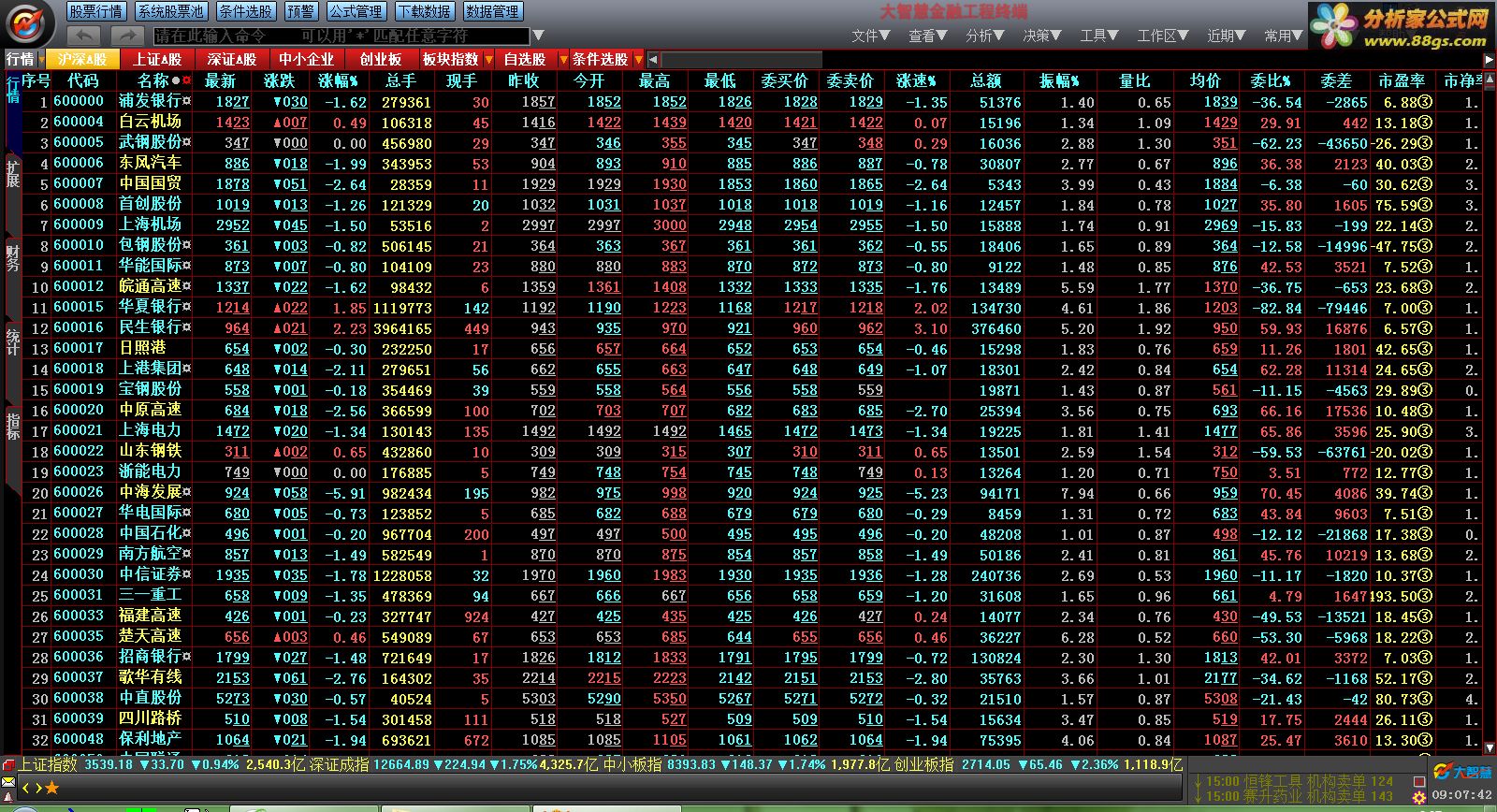Image resolution: width=1497 pixels, height=812 pixels.
Task: Open the 常用 menu
Action: (x=1283, y=36)
